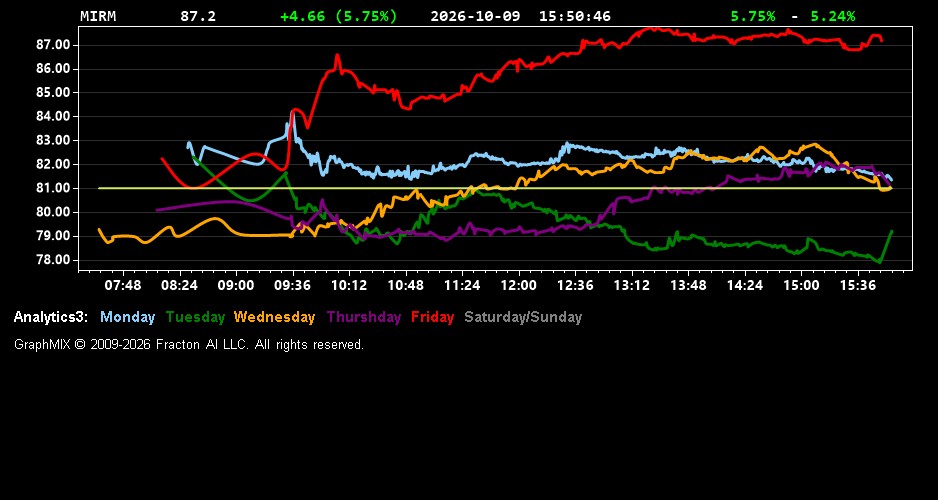938x500 pixels.
Task: Click the GraphMIX copyright notice
Action: point(189,345)
